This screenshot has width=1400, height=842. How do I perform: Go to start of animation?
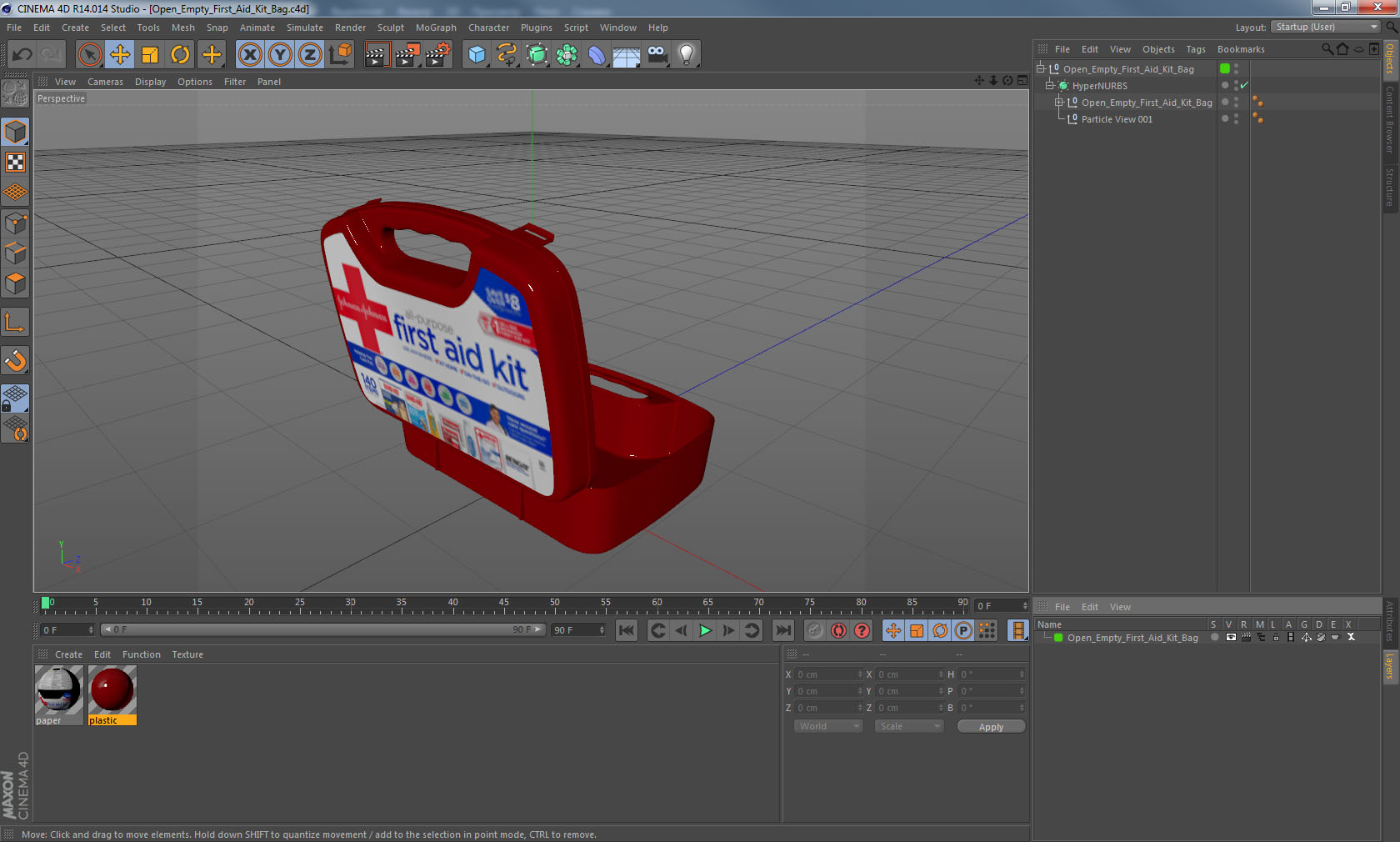point(627,630)
